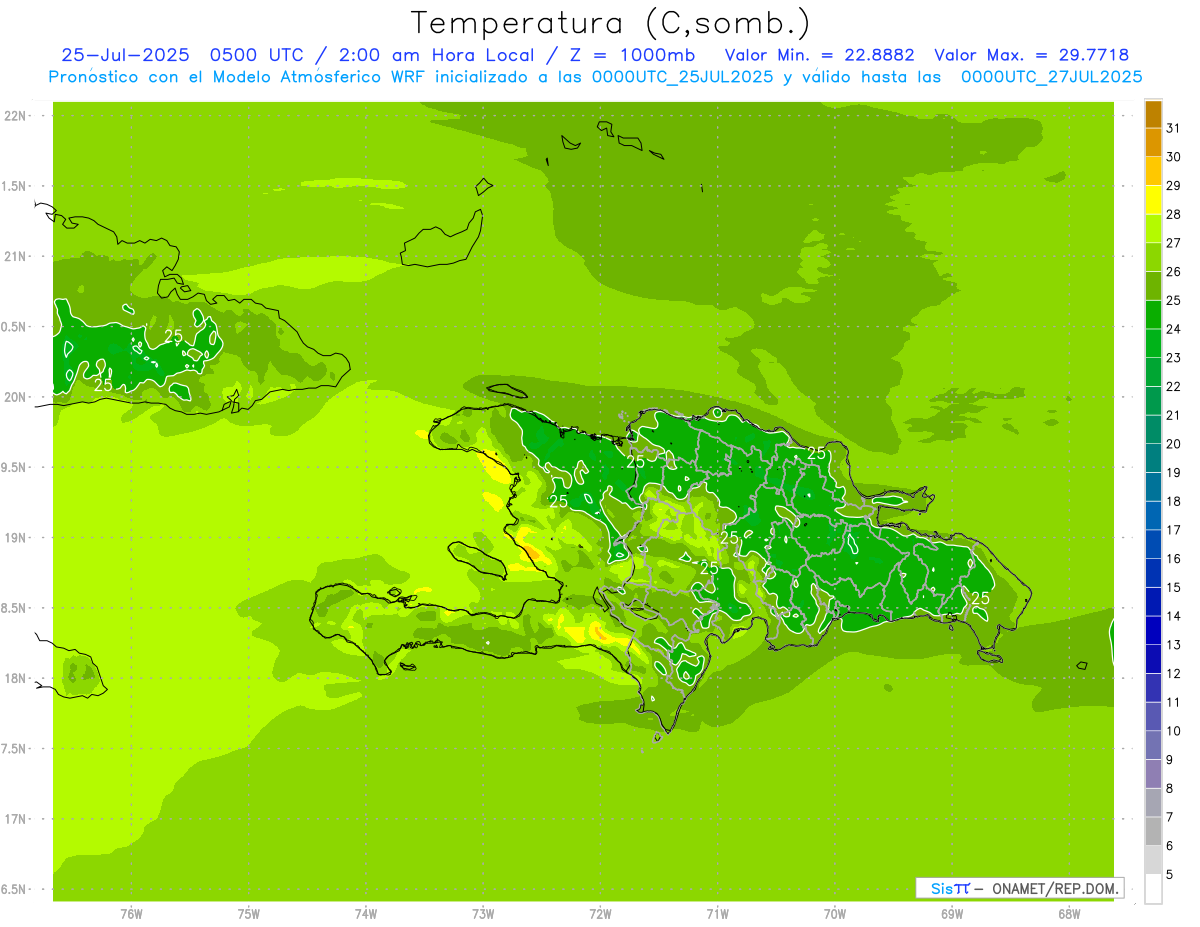Click latitude axis label "17N"
The image size is (1200, 927).
click(x=15, y=818)
